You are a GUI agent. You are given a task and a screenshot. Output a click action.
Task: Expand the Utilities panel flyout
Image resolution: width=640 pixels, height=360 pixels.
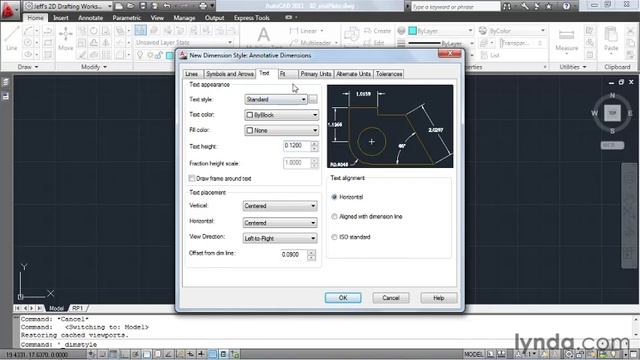pyautogui.click(x=572, y=67)
